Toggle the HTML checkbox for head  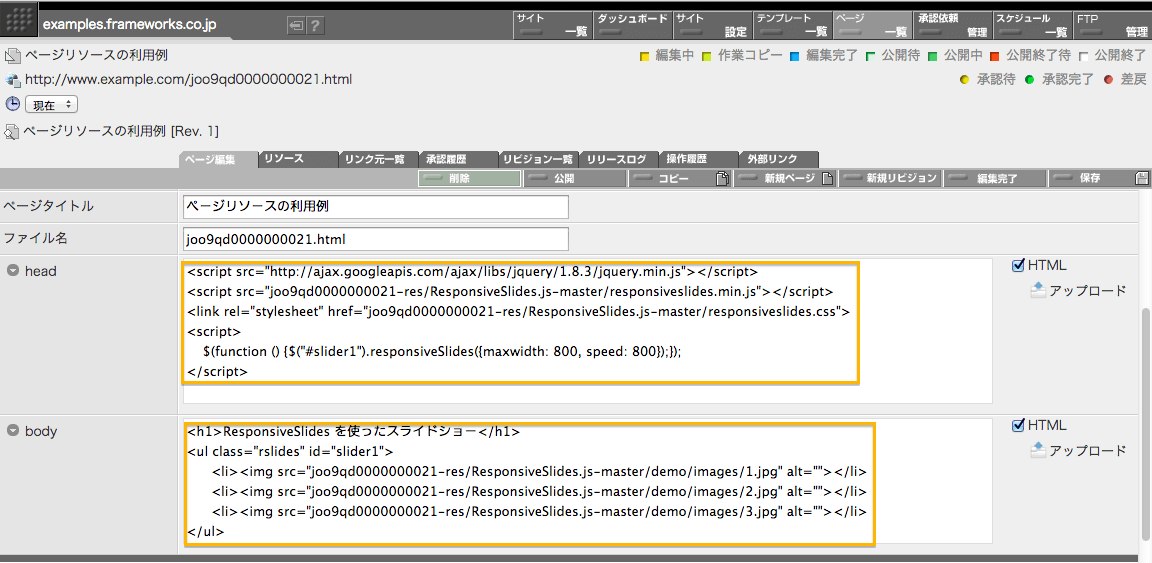(x=1018, y=265)
